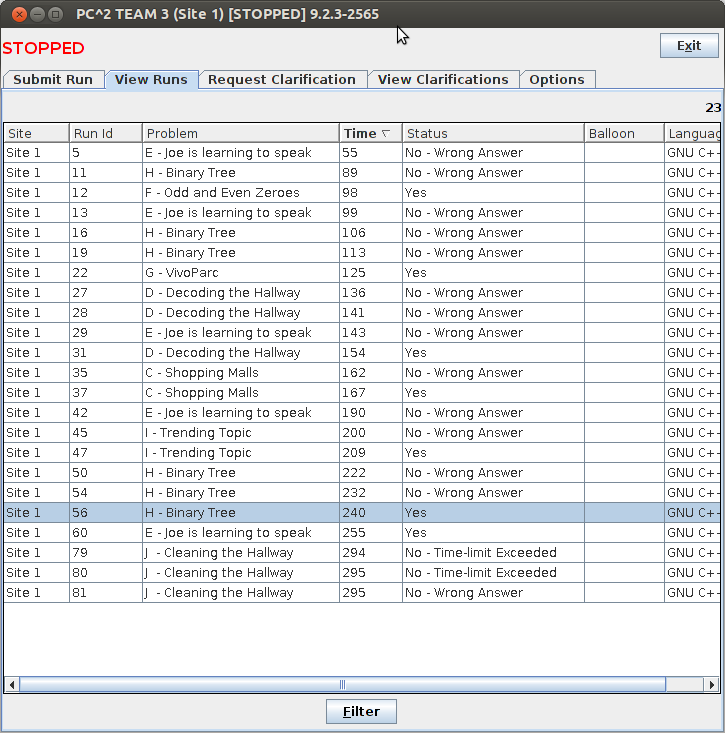Image resolution: width=725 pixels, height=733 pixels.
Task: Select run 22 G - VivoParc row
Action: click(x=240, y=273)
